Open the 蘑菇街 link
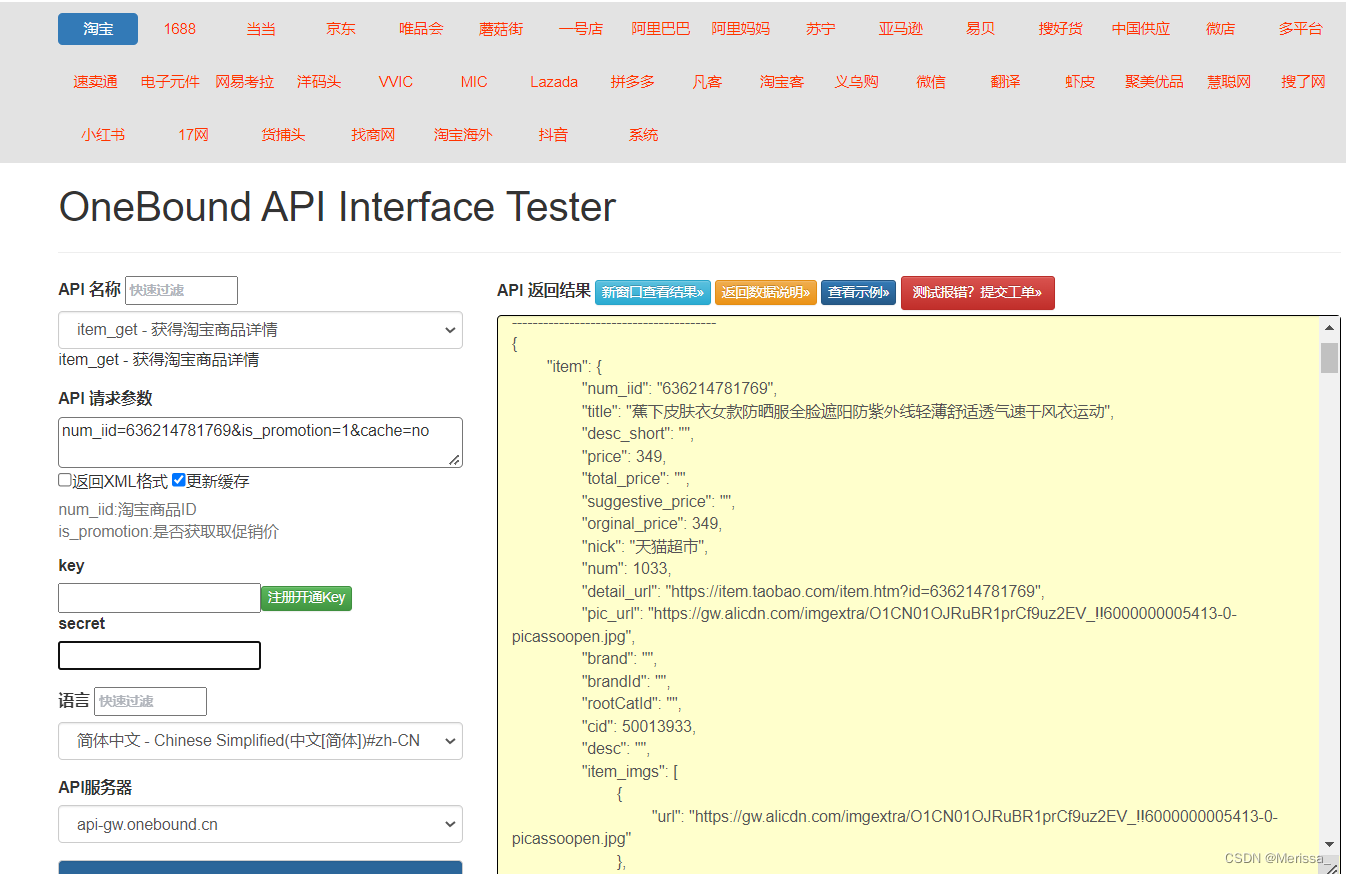The height and width of the screenshot is (874, 1346). pos(501,29)
